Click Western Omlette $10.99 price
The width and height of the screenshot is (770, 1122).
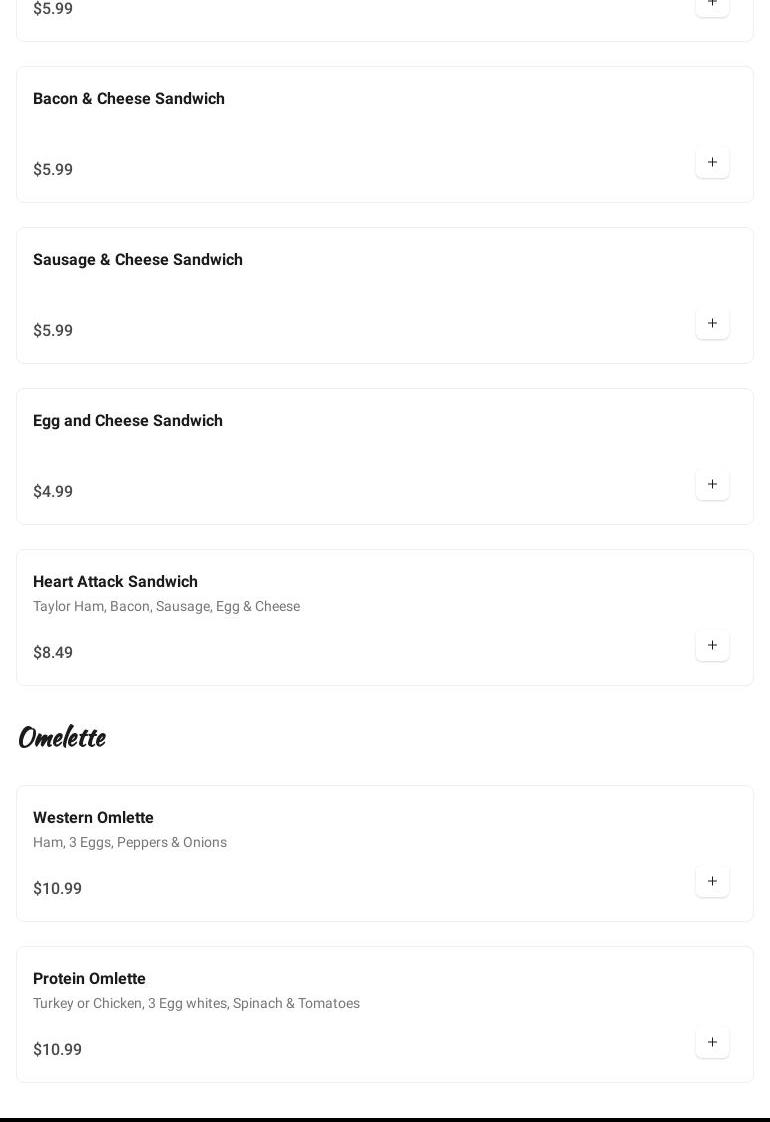pos(57,889)
